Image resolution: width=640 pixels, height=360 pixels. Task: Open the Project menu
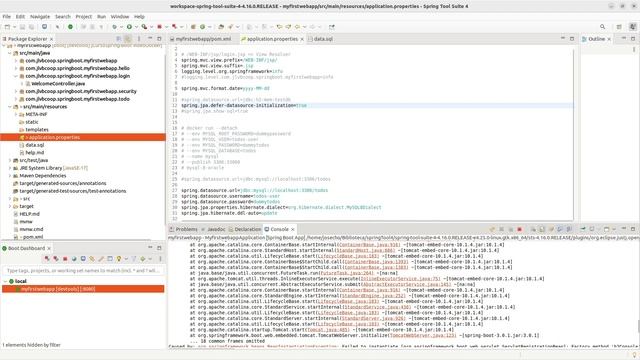coord(84,17)
